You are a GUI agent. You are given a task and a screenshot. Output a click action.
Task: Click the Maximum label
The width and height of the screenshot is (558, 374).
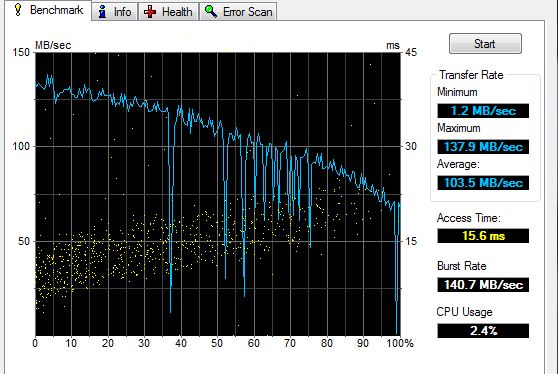459,128
